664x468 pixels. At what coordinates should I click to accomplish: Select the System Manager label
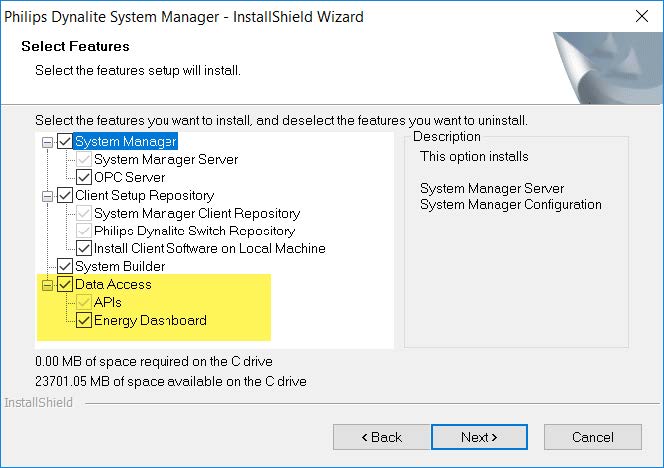126,141
